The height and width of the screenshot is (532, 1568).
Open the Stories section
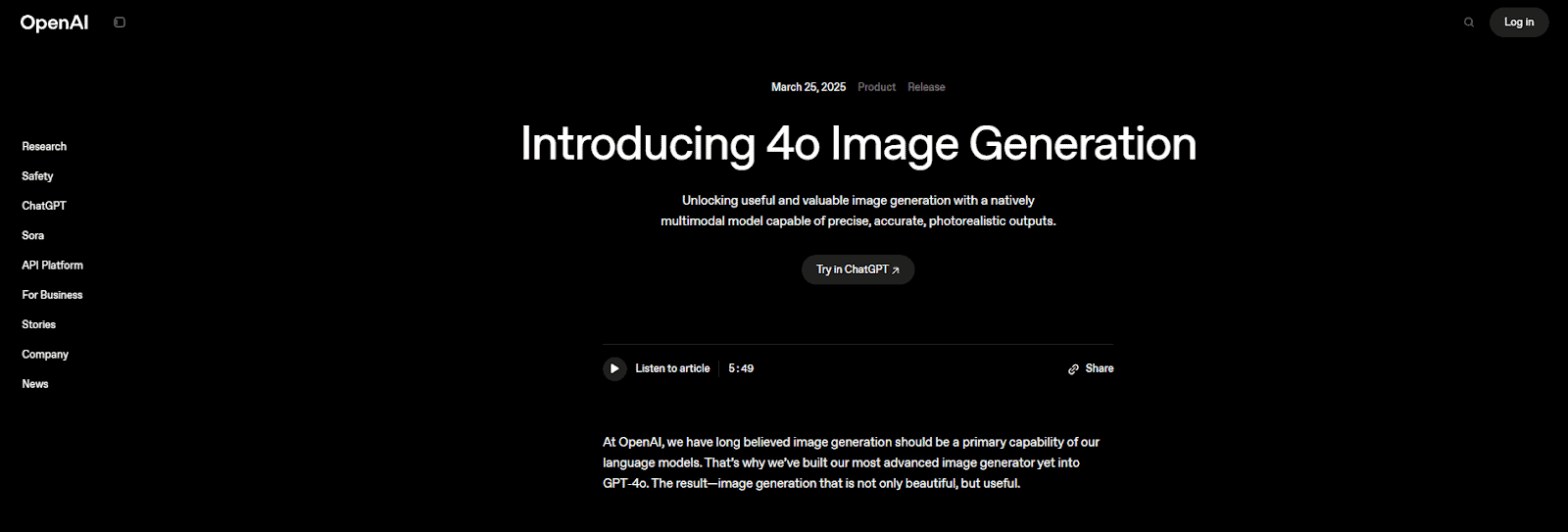click(39, 324)
